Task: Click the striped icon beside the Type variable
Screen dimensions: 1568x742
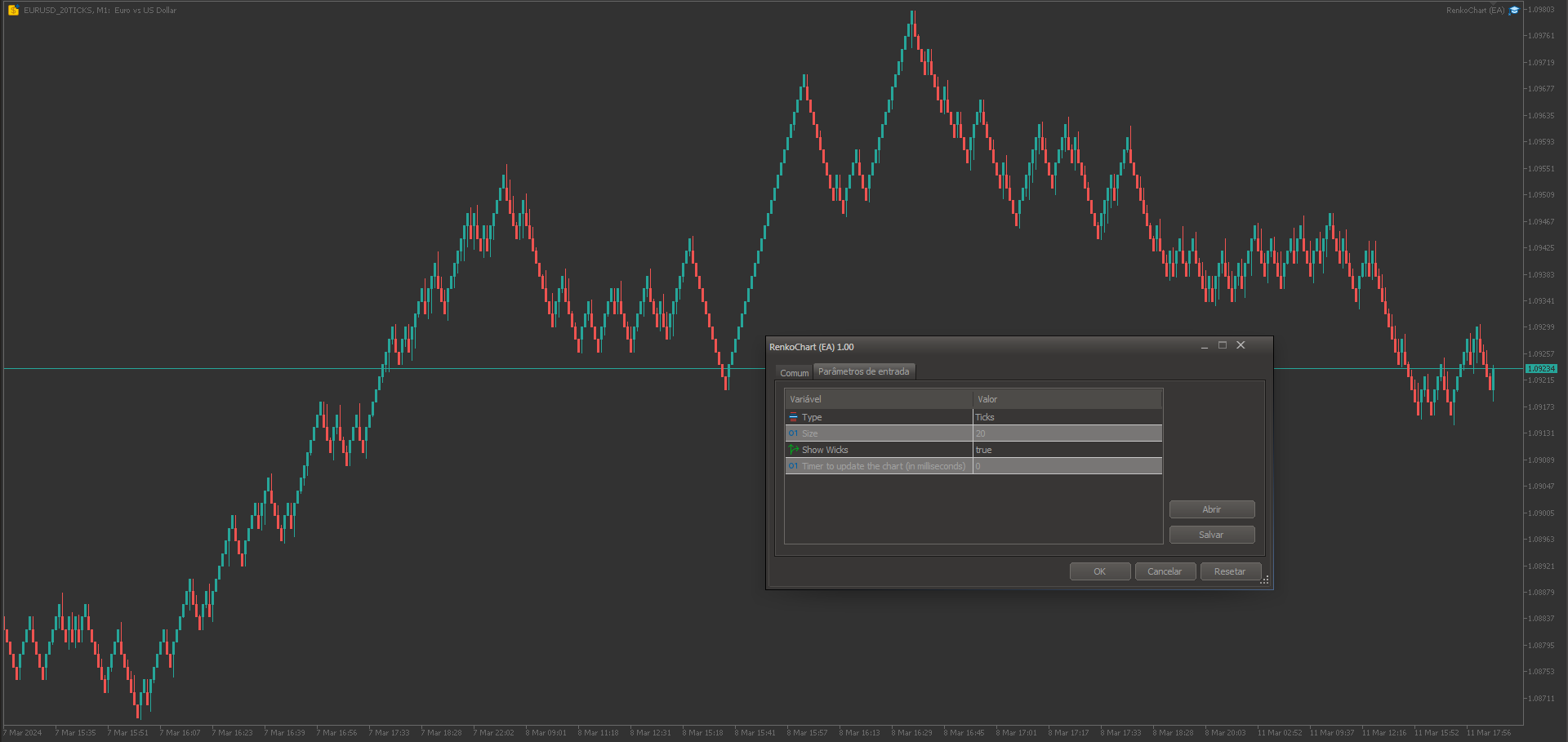Action: [x=793, y=416]
